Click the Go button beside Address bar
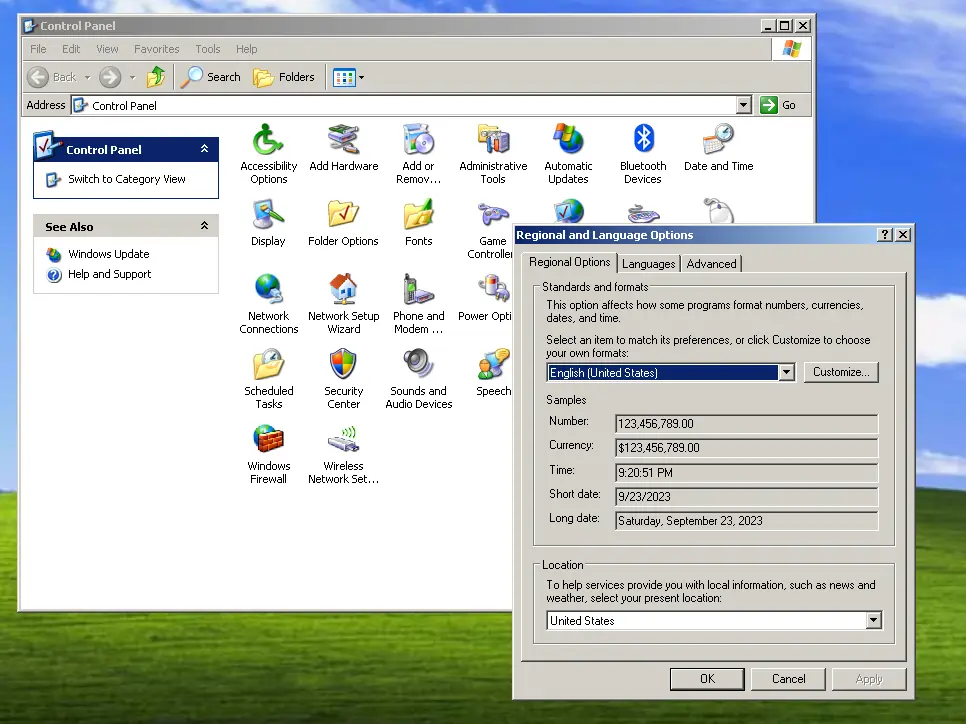This screenshot has width=966, height=724. pyautogui.click(x=777, y=105)
